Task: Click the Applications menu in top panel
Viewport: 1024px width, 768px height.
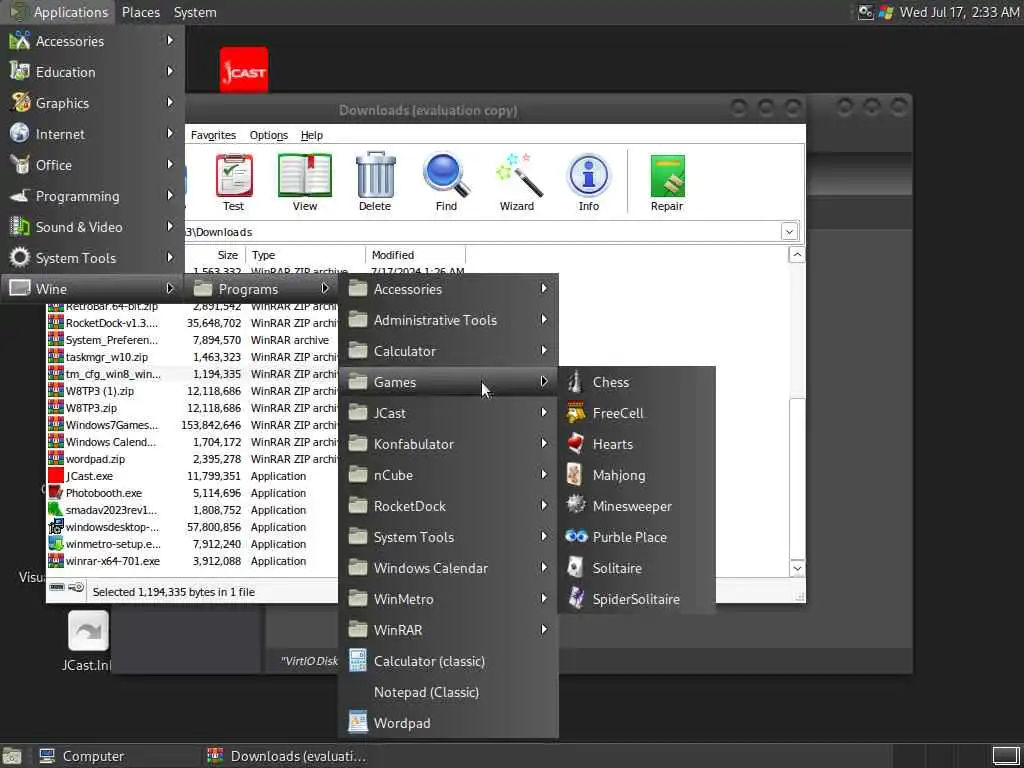Action: (x=59, y=12)
